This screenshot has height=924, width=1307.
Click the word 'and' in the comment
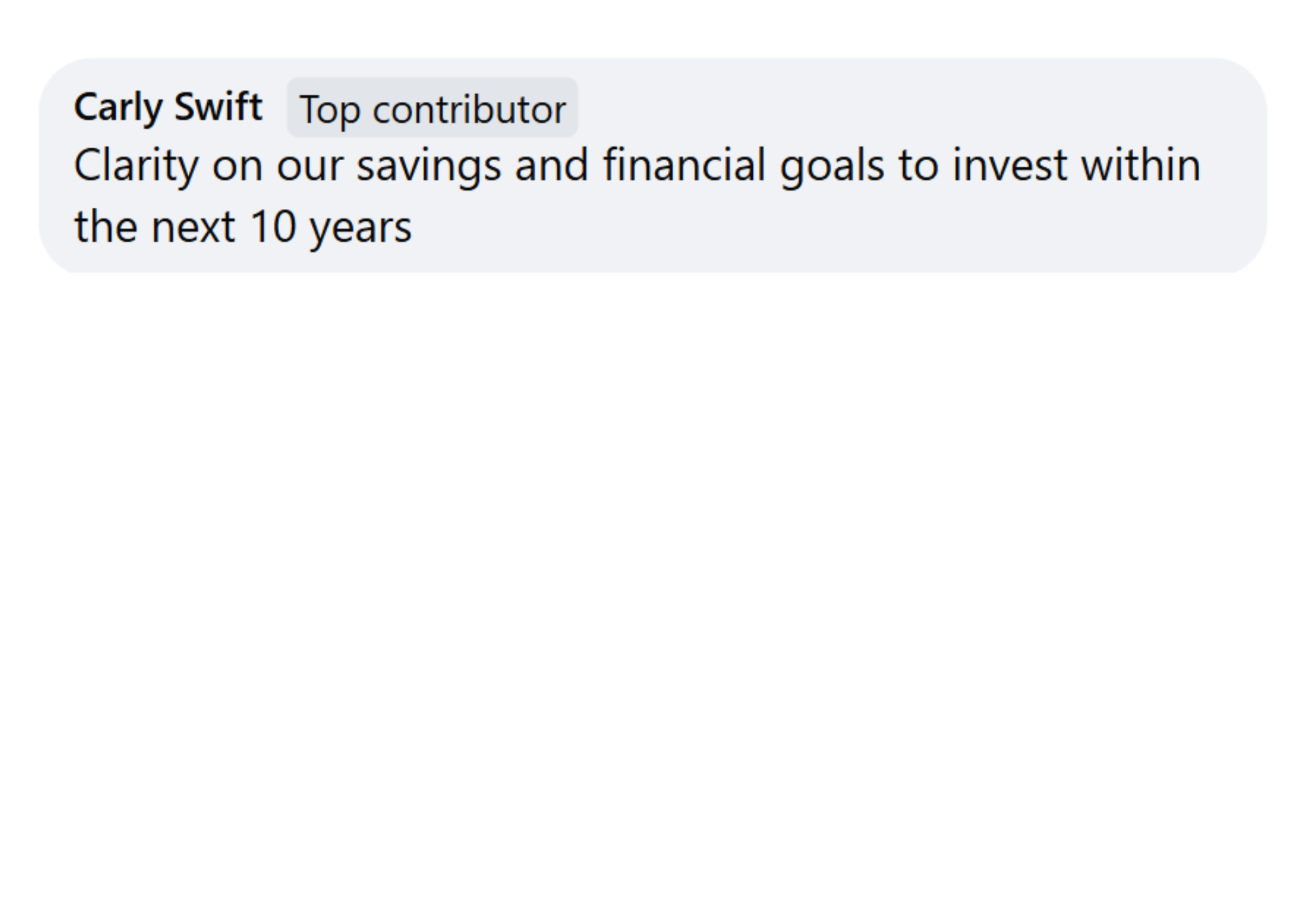click(x=551, y=165)
